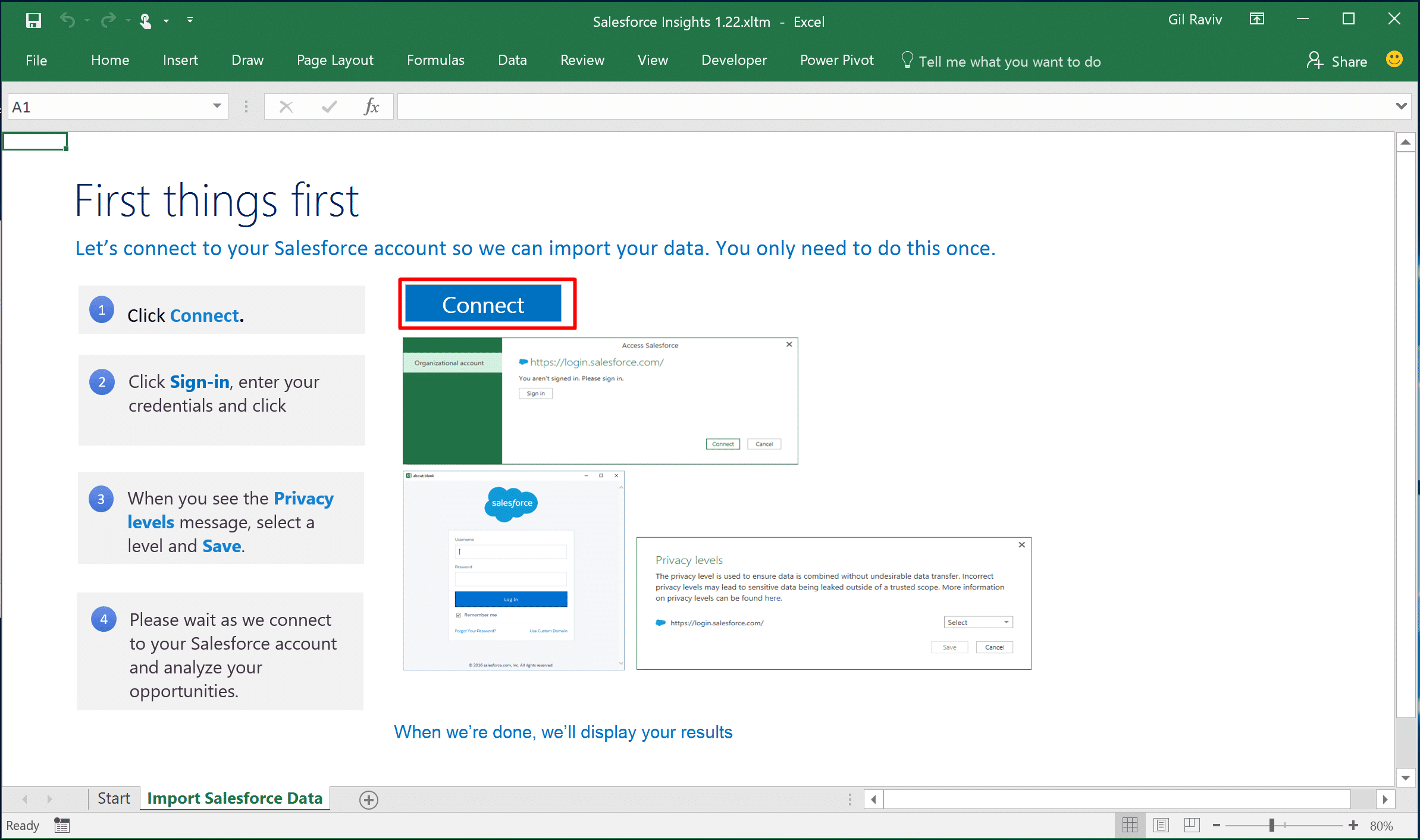Click the Touch/Mouse Mode icon

click(x=145, y=21)
